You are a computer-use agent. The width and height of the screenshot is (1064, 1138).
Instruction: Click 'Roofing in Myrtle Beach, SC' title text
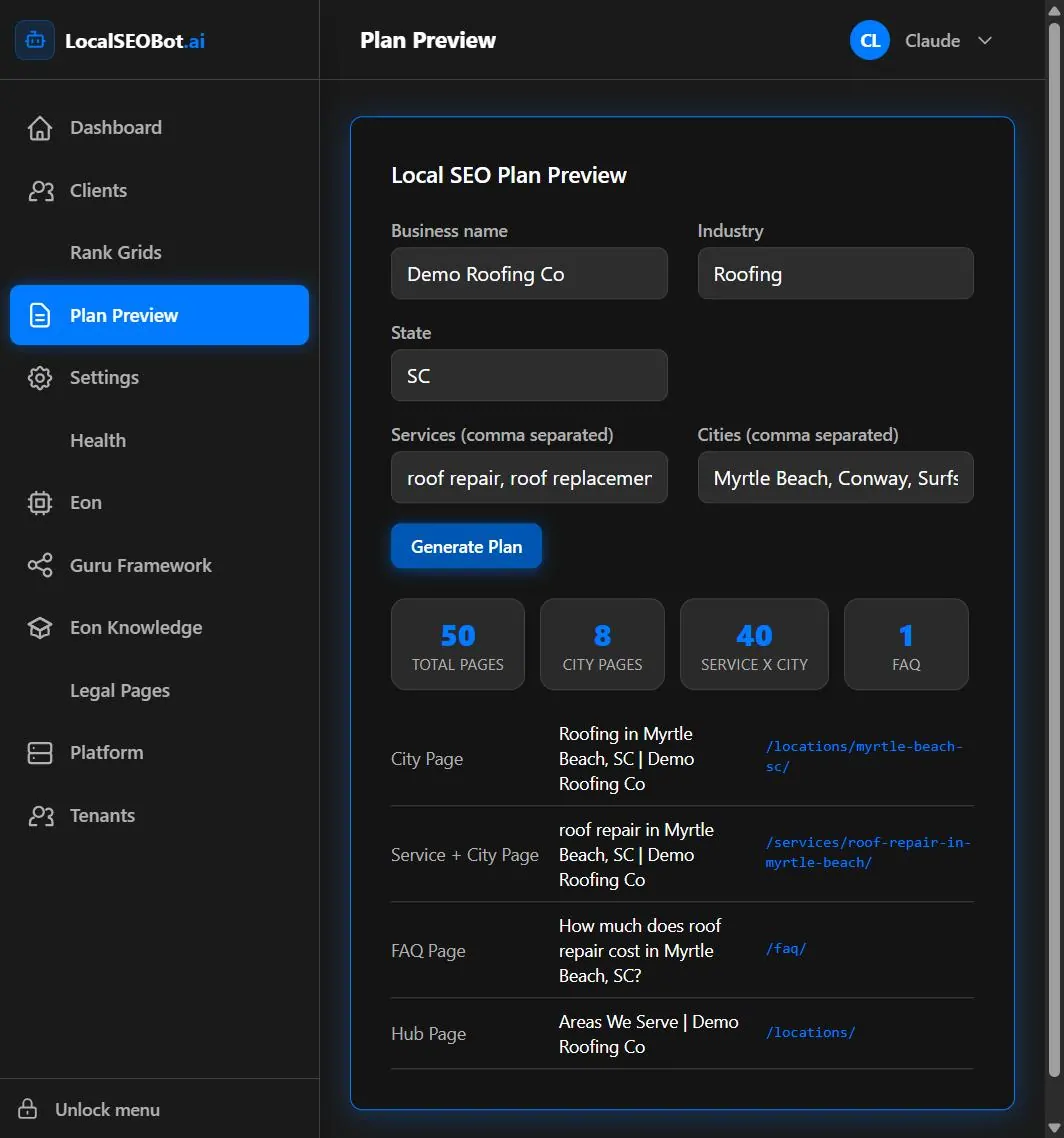coord(626,759)
